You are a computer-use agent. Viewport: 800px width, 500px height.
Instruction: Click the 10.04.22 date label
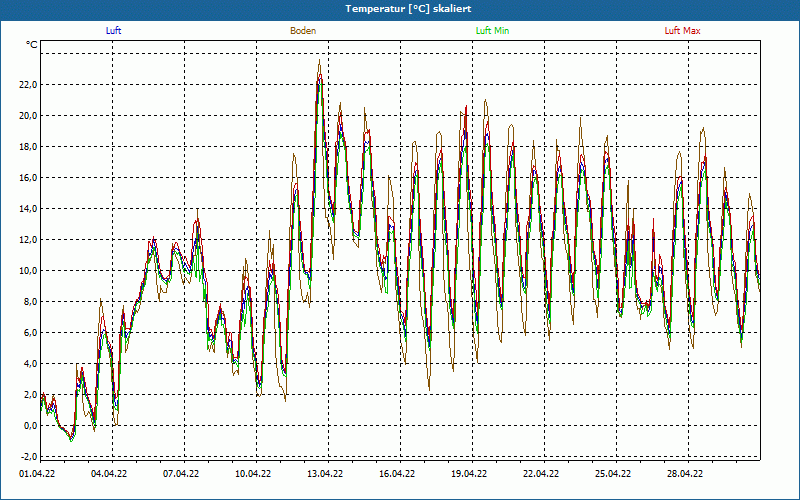click(x=253, y=473)
